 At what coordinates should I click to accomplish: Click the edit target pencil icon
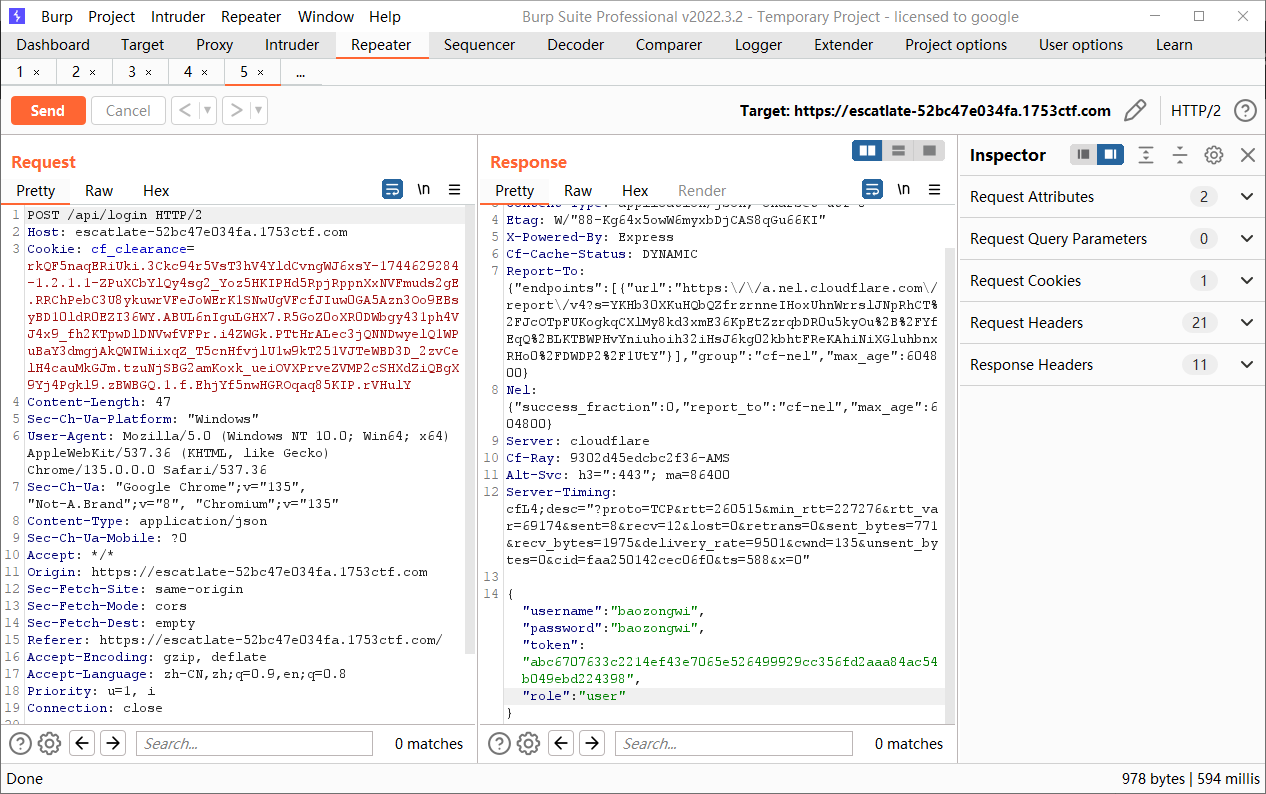[x=1135, y=111]
